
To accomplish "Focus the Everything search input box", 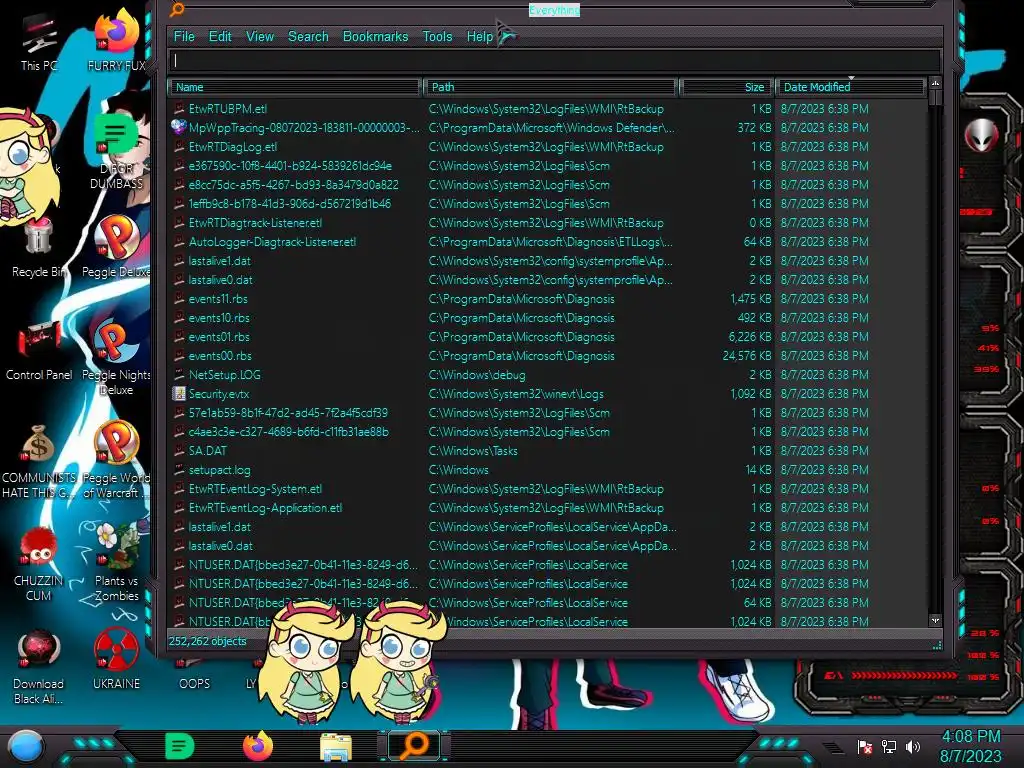I will [x=554, y=61].
